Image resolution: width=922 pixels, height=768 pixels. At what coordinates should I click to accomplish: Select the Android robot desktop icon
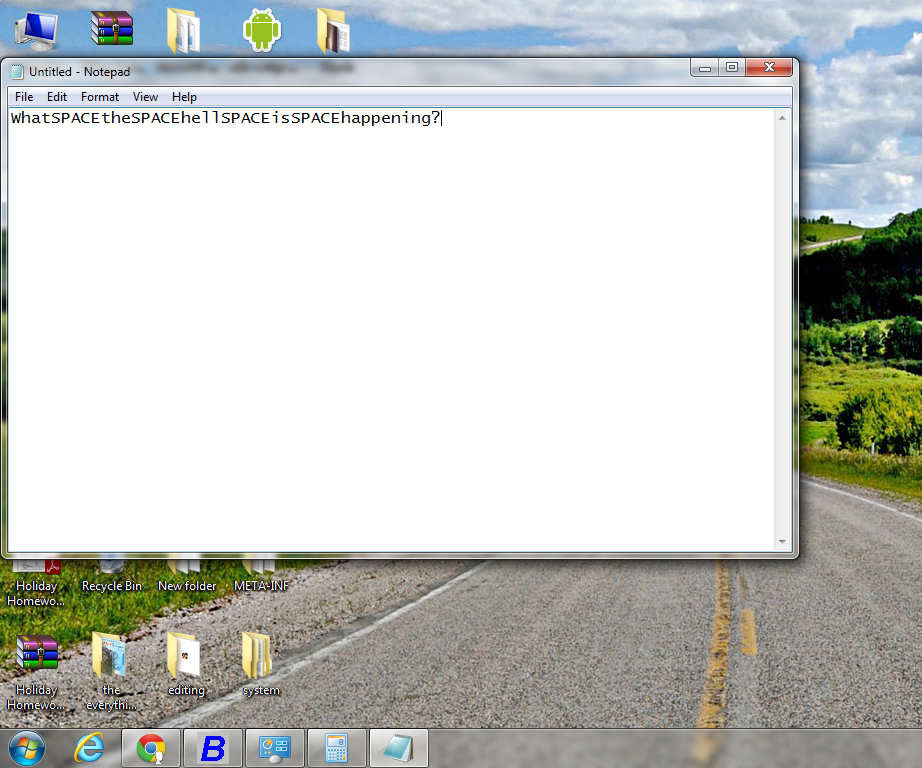(x=262, y=30)
